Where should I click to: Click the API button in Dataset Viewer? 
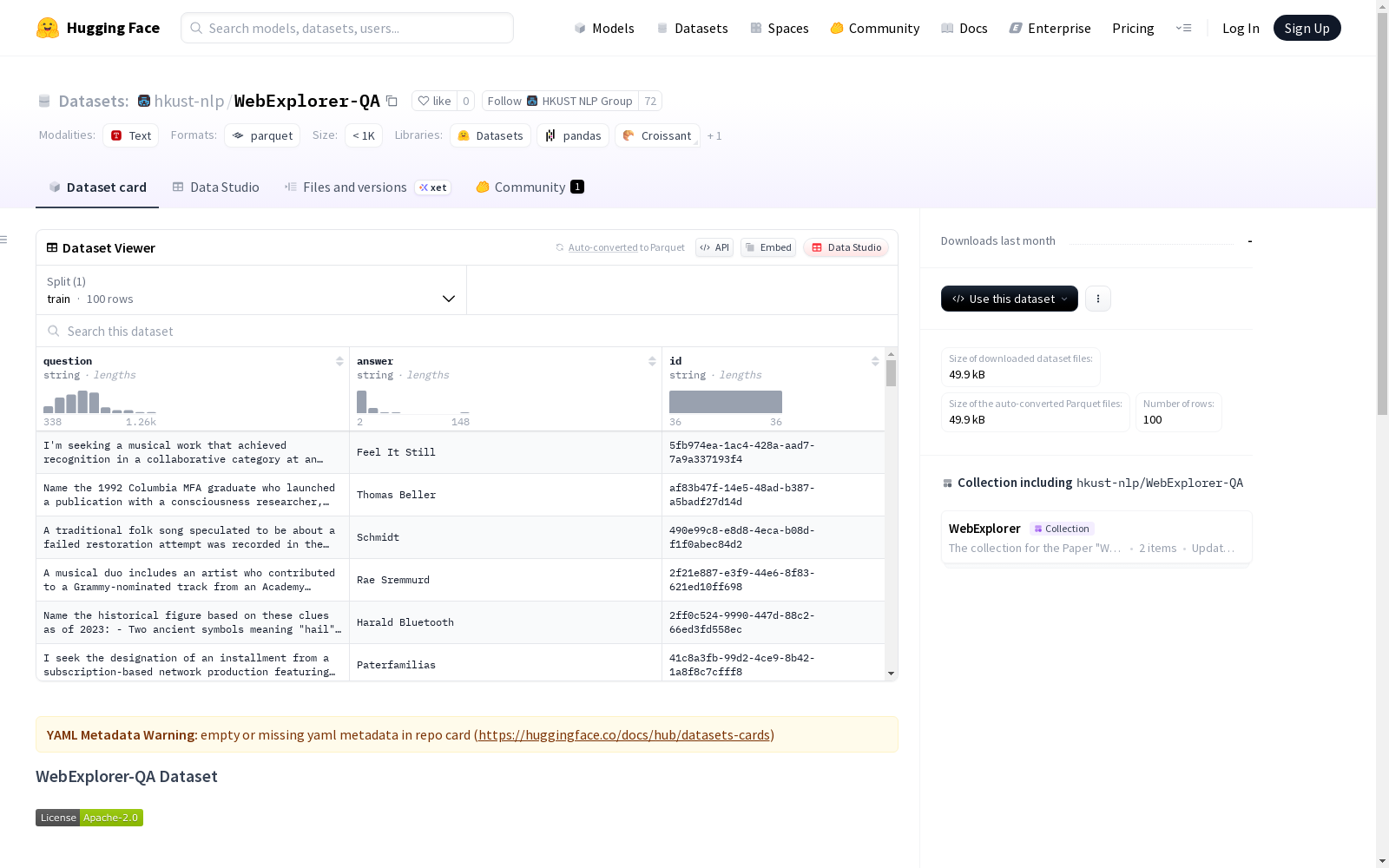click(x=714, y=247)
